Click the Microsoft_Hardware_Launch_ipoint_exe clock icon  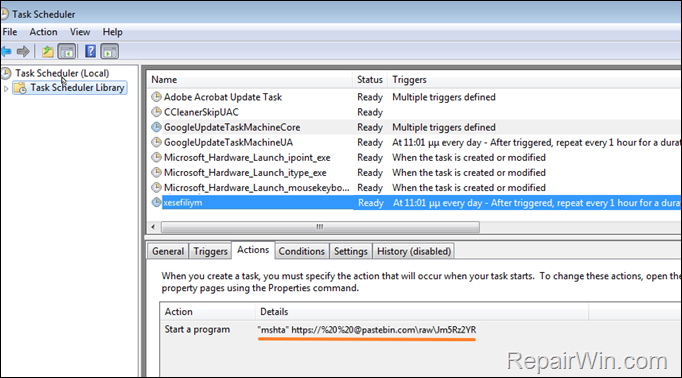(156, 157)
